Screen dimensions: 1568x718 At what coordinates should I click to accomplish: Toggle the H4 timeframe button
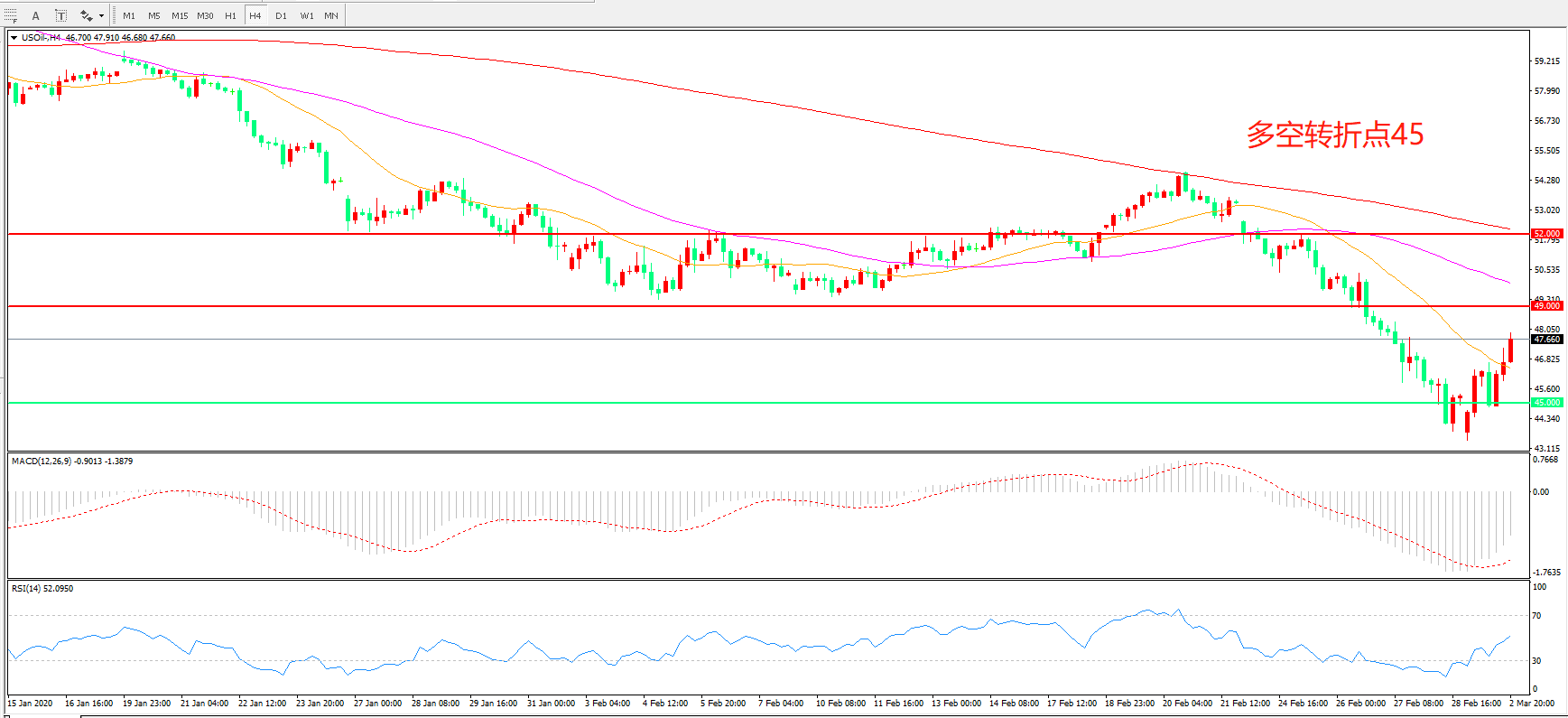click(x=255, y=15)
